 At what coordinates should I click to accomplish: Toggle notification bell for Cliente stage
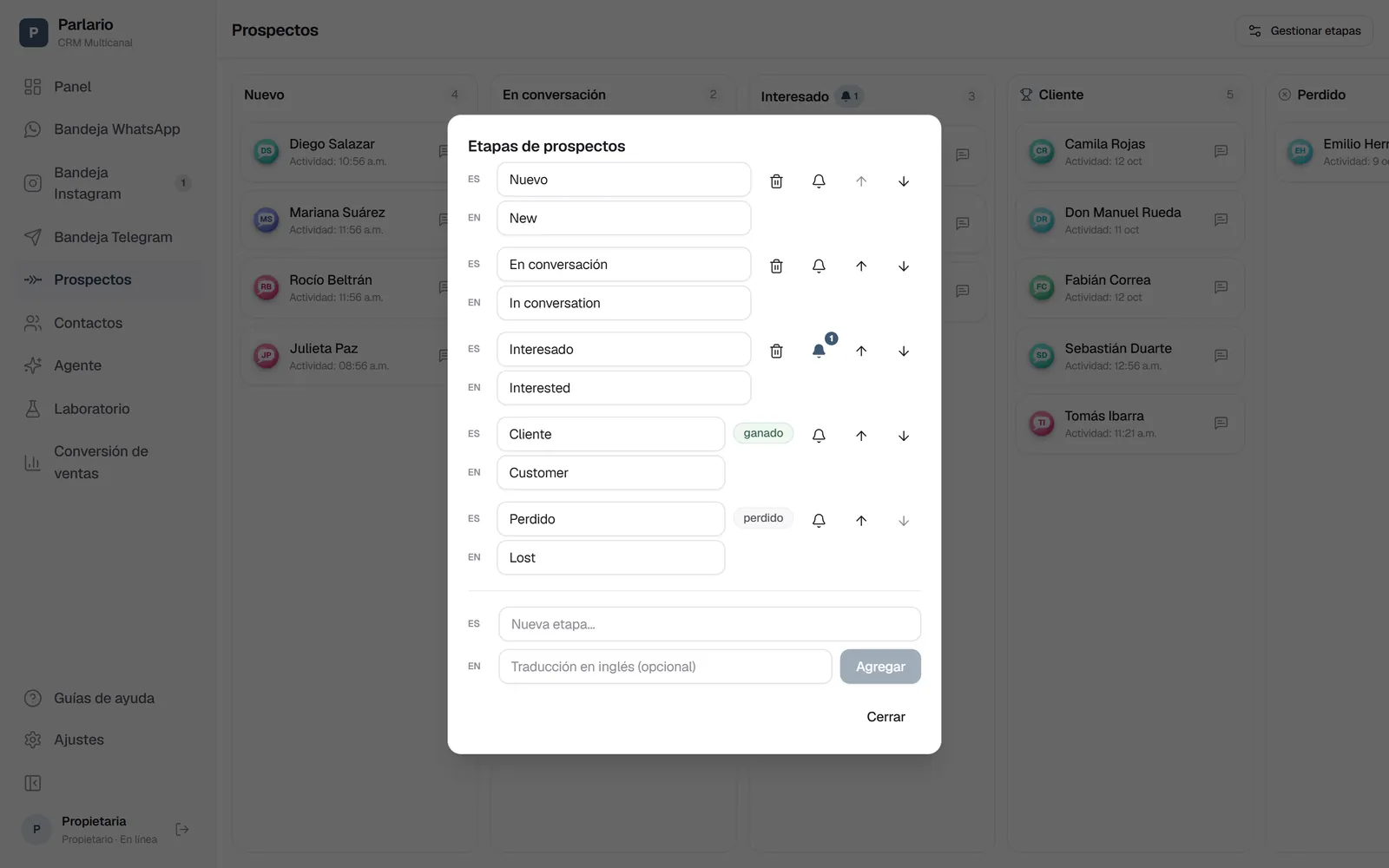click(819, 436)
